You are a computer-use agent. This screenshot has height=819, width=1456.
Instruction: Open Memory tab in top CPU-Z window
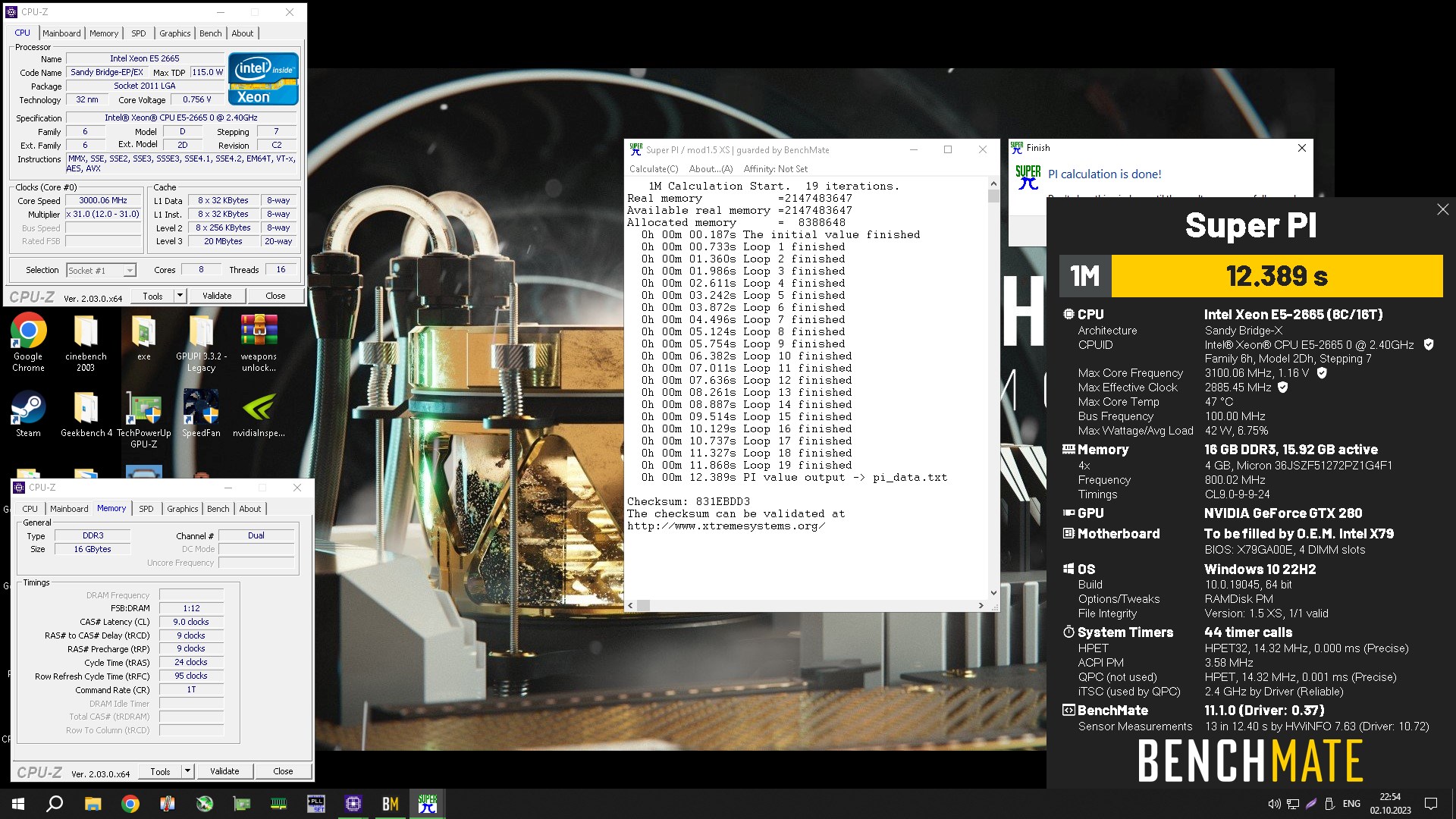click(x=104, y=33)
